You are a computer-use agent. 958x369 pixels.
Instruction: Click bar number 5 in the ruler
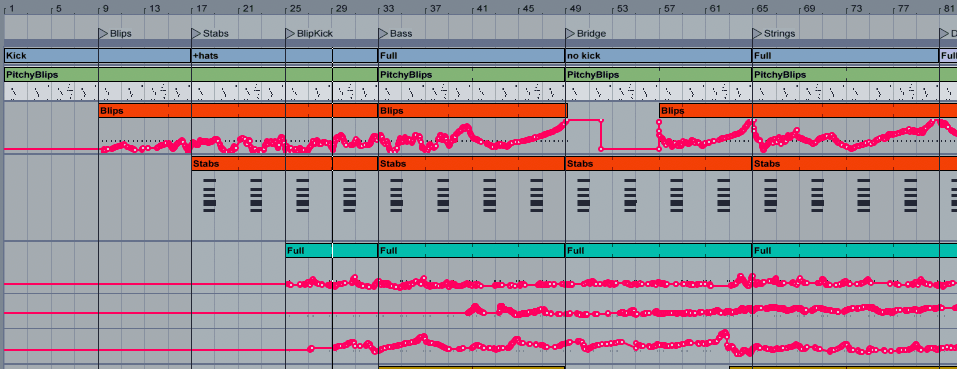click(58, 9)
